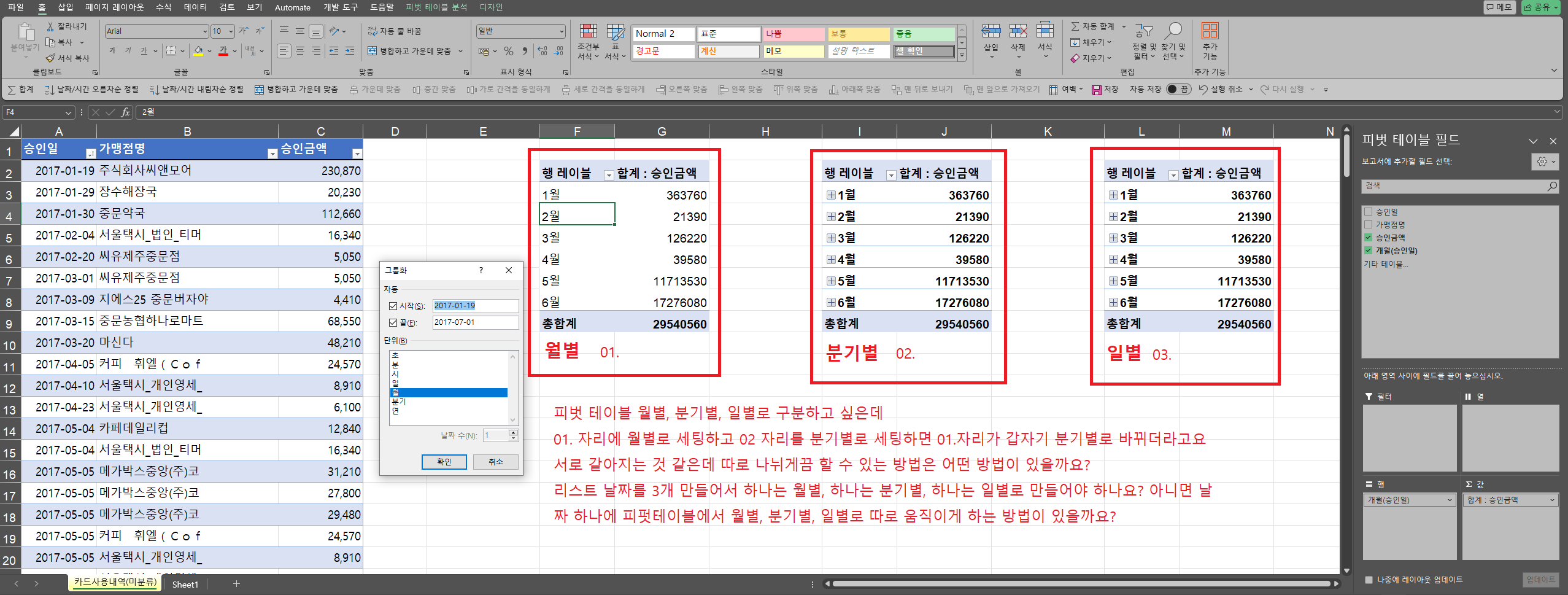Click the increase decimal icon

point(542,51)
